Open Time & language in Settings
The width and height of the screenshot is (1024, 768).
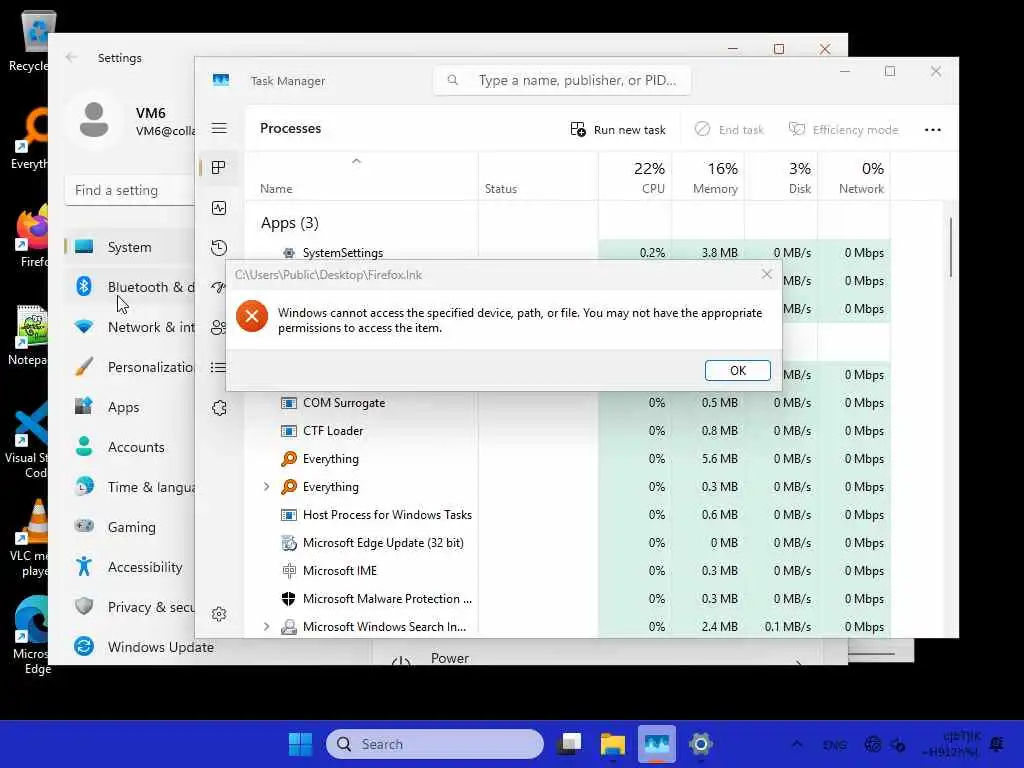[129, 487]
